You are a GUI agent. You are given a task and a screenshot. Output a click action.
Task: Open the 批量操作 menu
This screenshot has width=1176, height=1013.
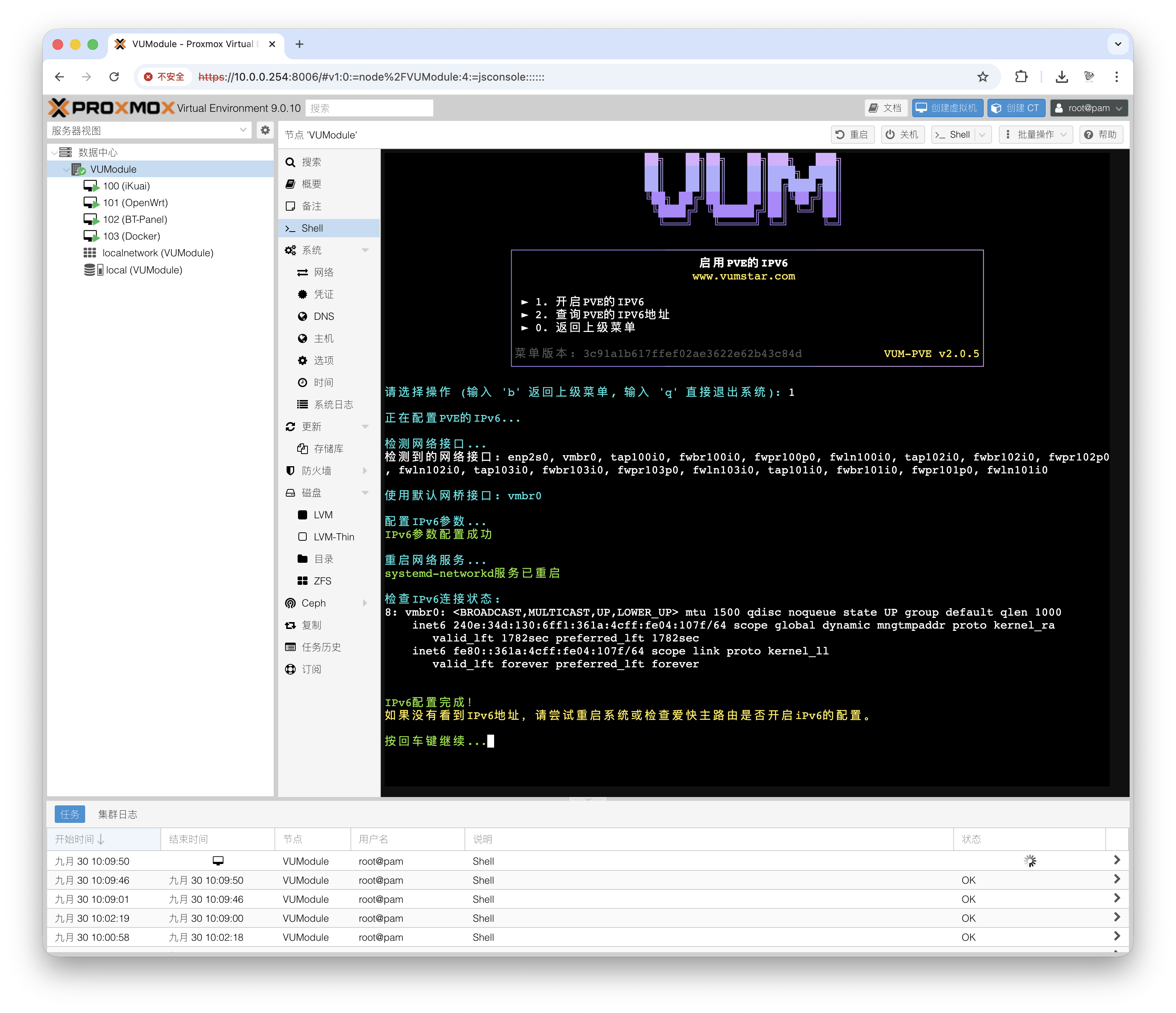point(1035,135)
